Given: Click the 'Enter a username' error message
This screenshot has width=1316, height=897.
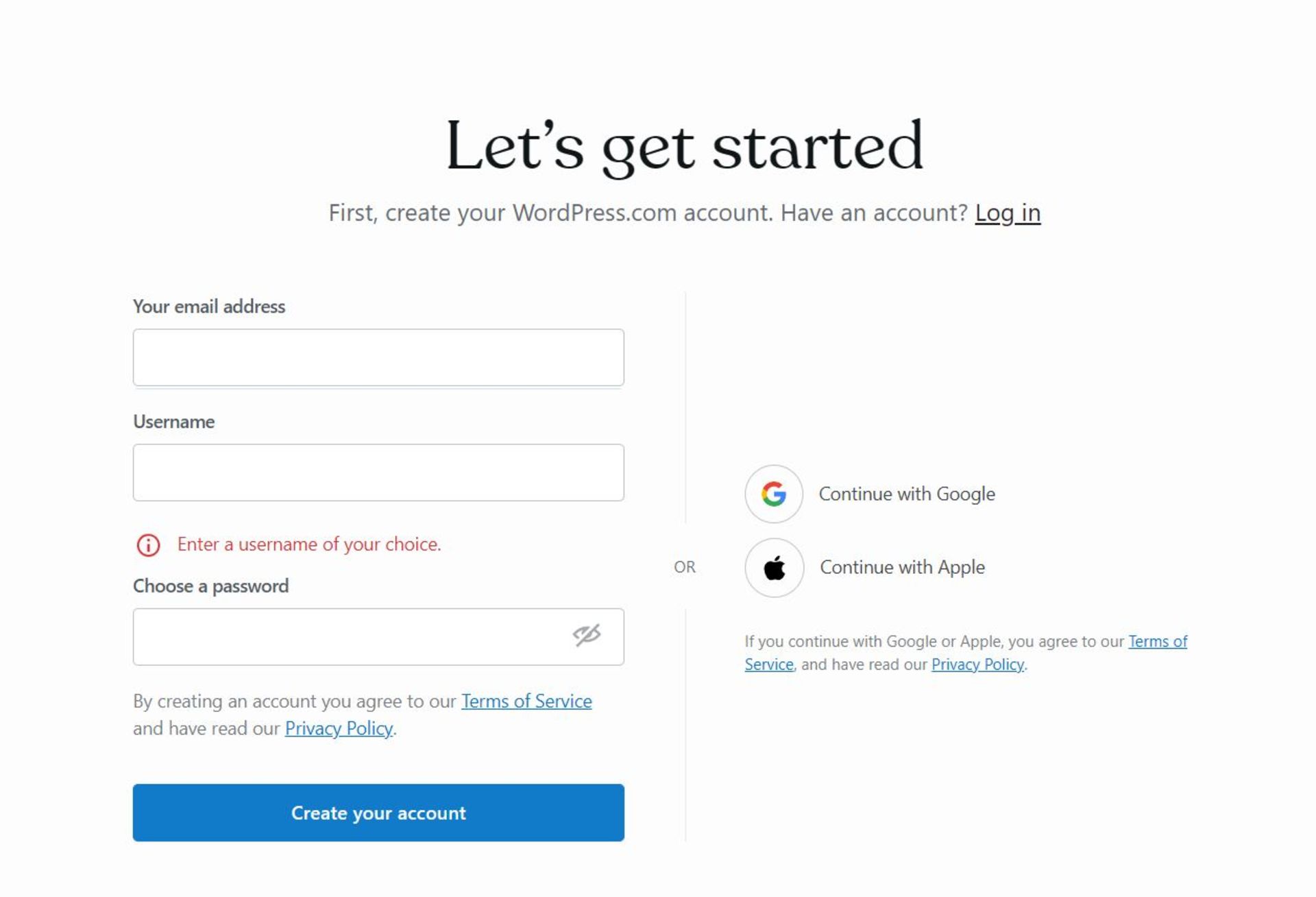Looking at the screenshot, I should [308, 545].
